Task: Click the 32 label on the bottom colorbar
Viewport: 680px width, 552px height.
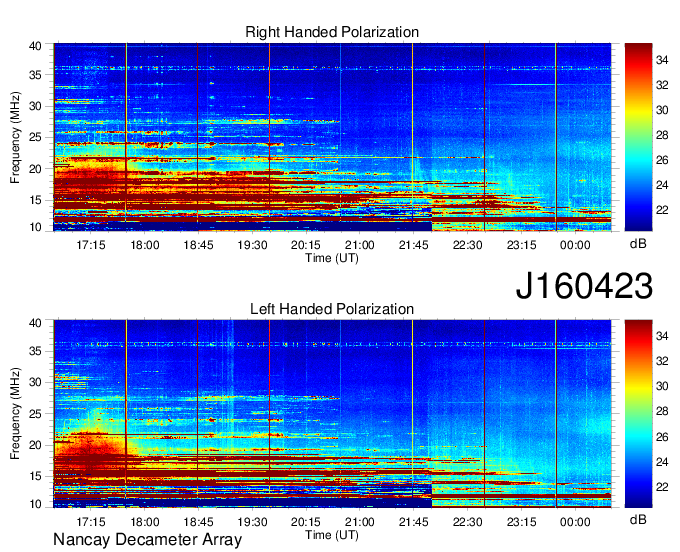Action: pos(662,361)
